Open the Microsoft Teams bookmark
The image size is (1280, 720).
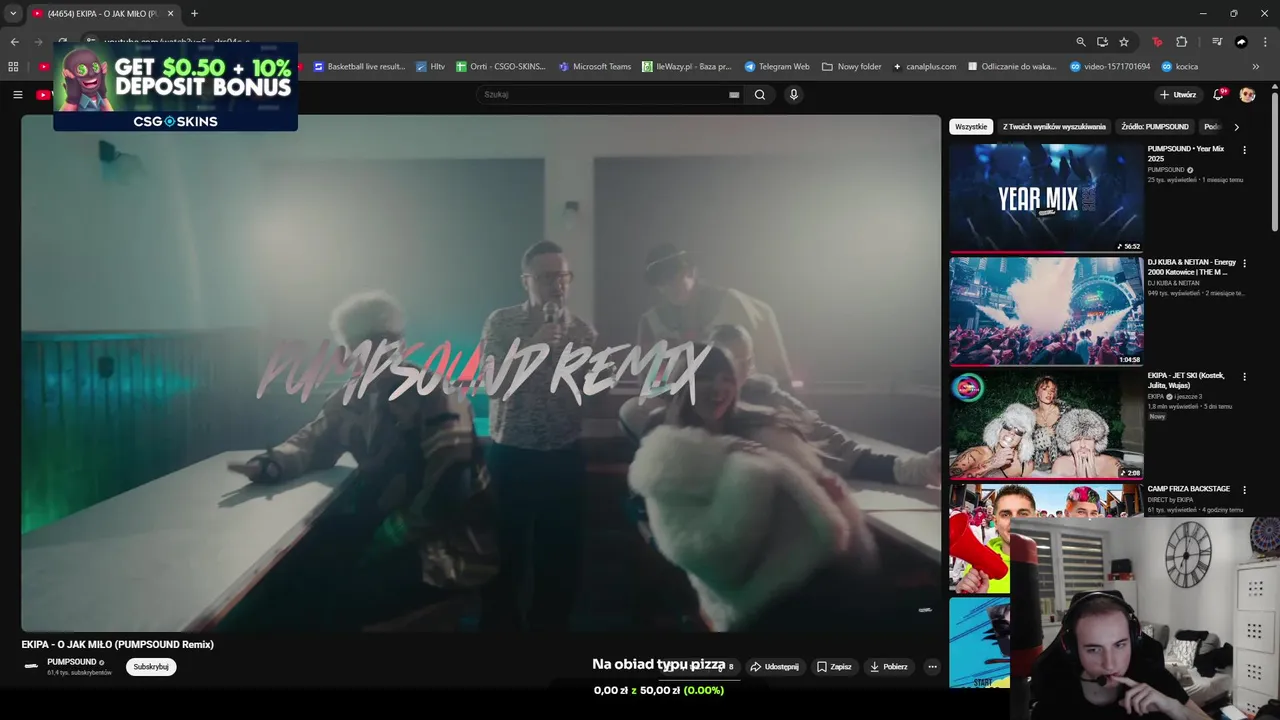[595, 67]
